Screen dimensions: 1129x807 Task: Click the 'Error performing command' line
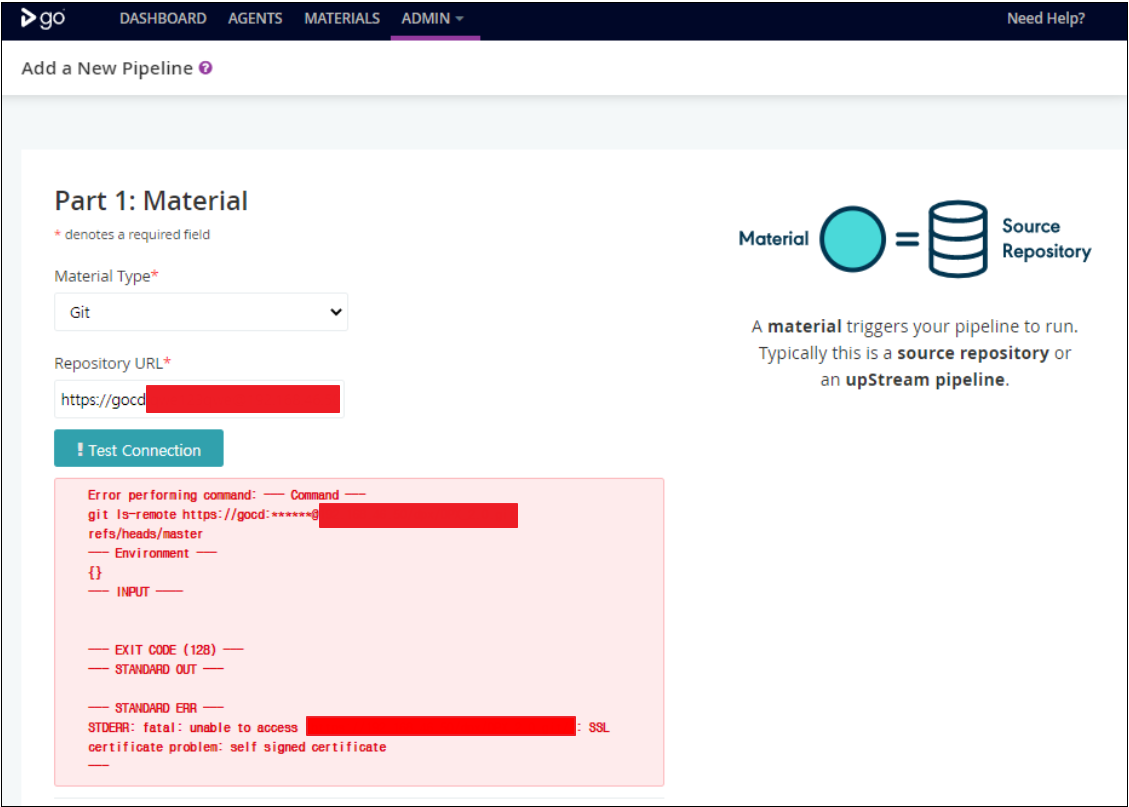tap(227, 495)
